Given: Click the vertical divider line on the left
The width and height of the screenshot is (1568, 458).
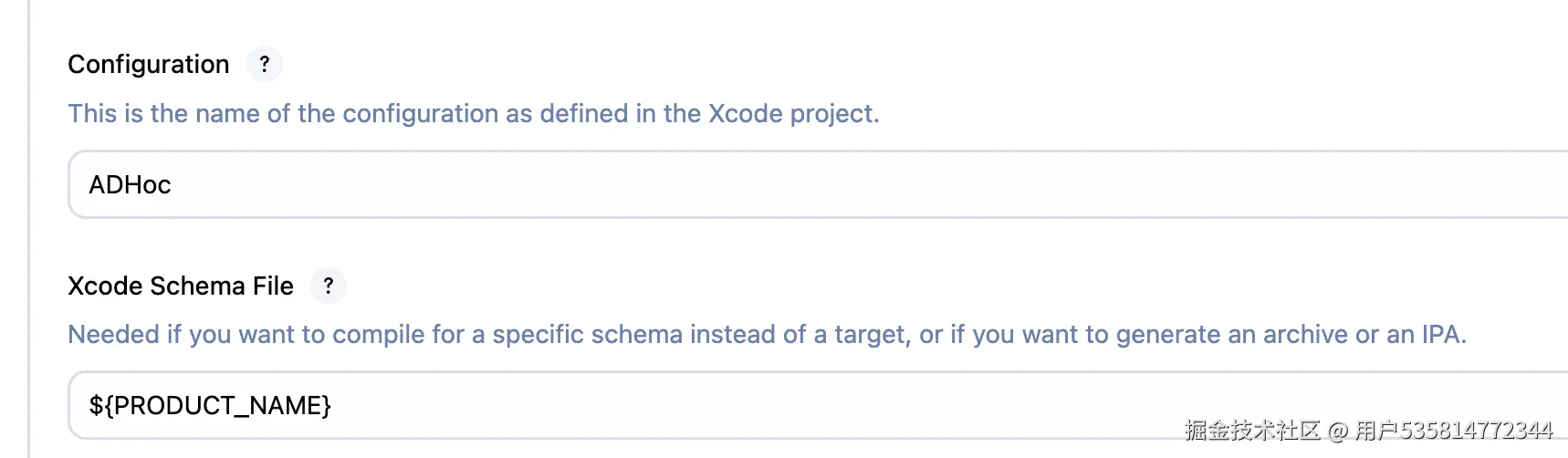Looking at the screenshot, I should click(29, 228).
